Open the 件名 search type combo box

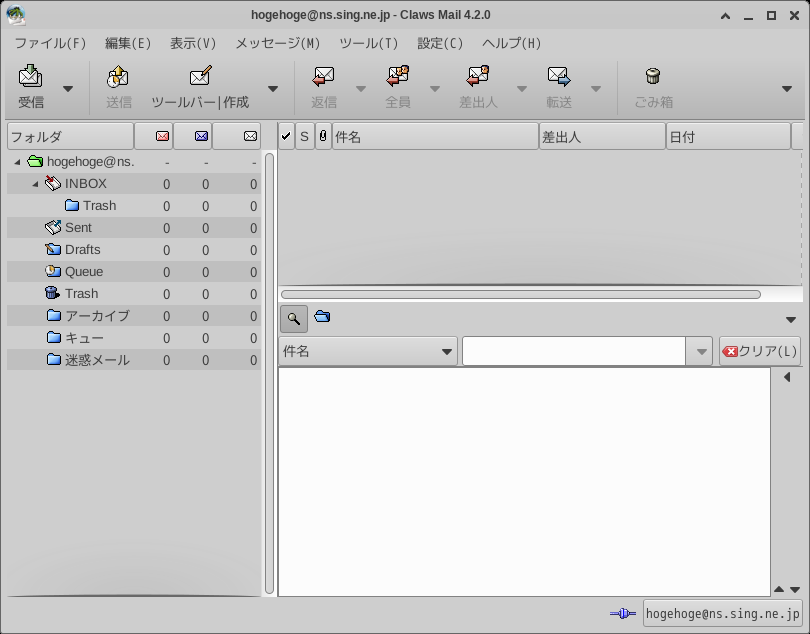pos(368,351)
